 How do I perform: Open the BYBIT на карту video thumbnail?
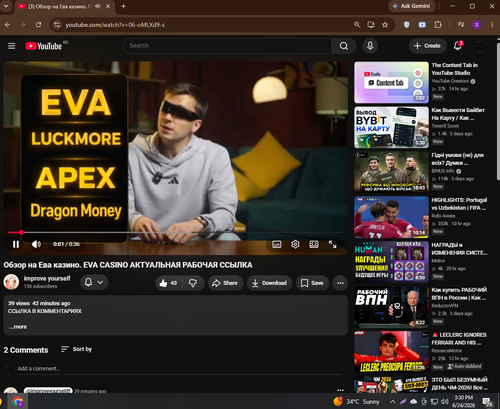point(391,127)
